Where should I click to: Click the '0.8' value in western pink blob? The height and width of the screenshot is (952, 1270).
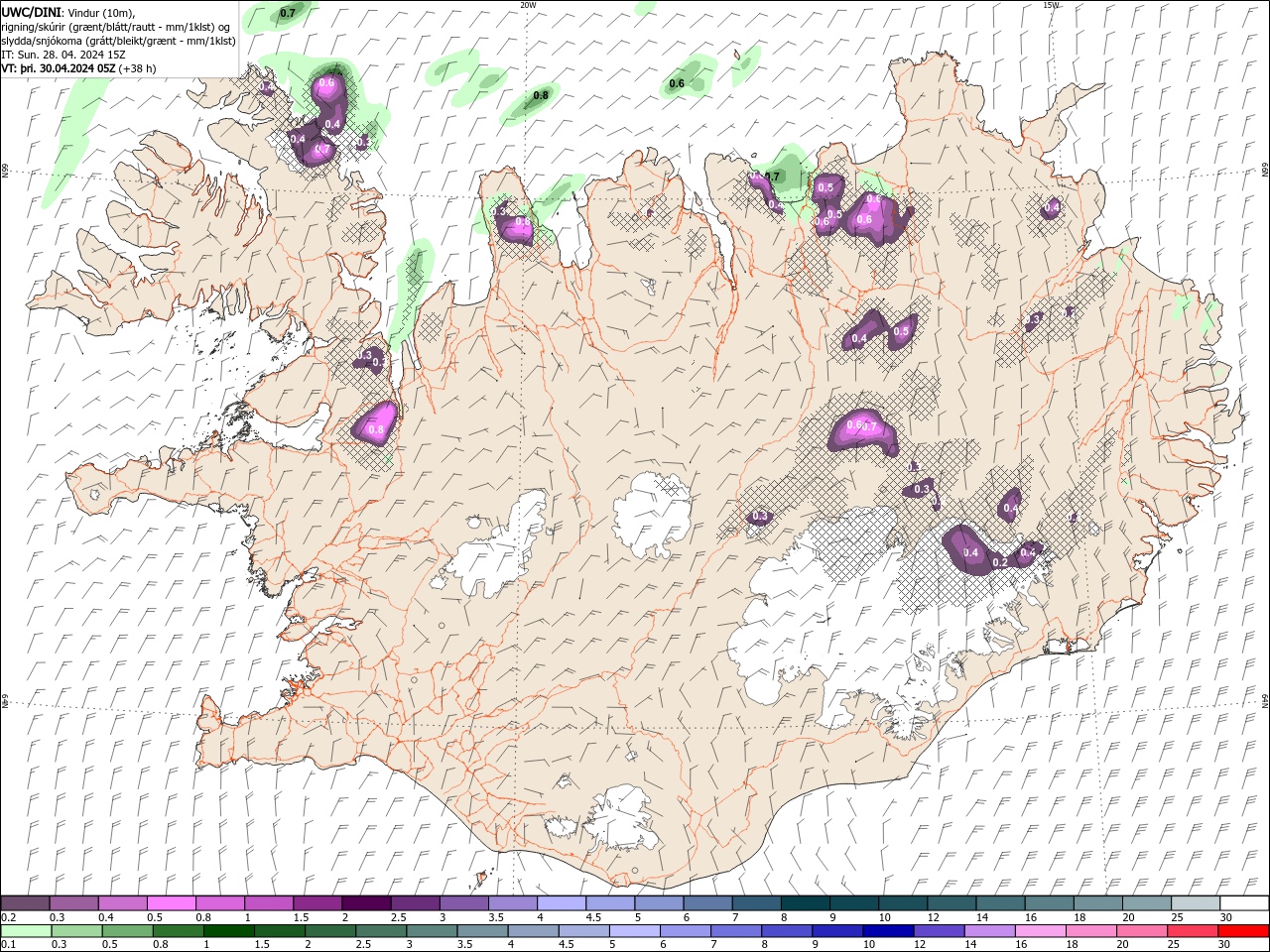pos(376,429)
